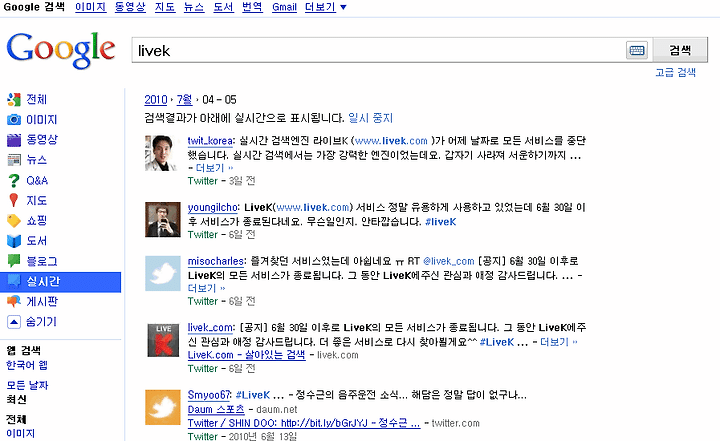
Task: Select the 실시간 label in sidebar
Action: click(43, 281)
